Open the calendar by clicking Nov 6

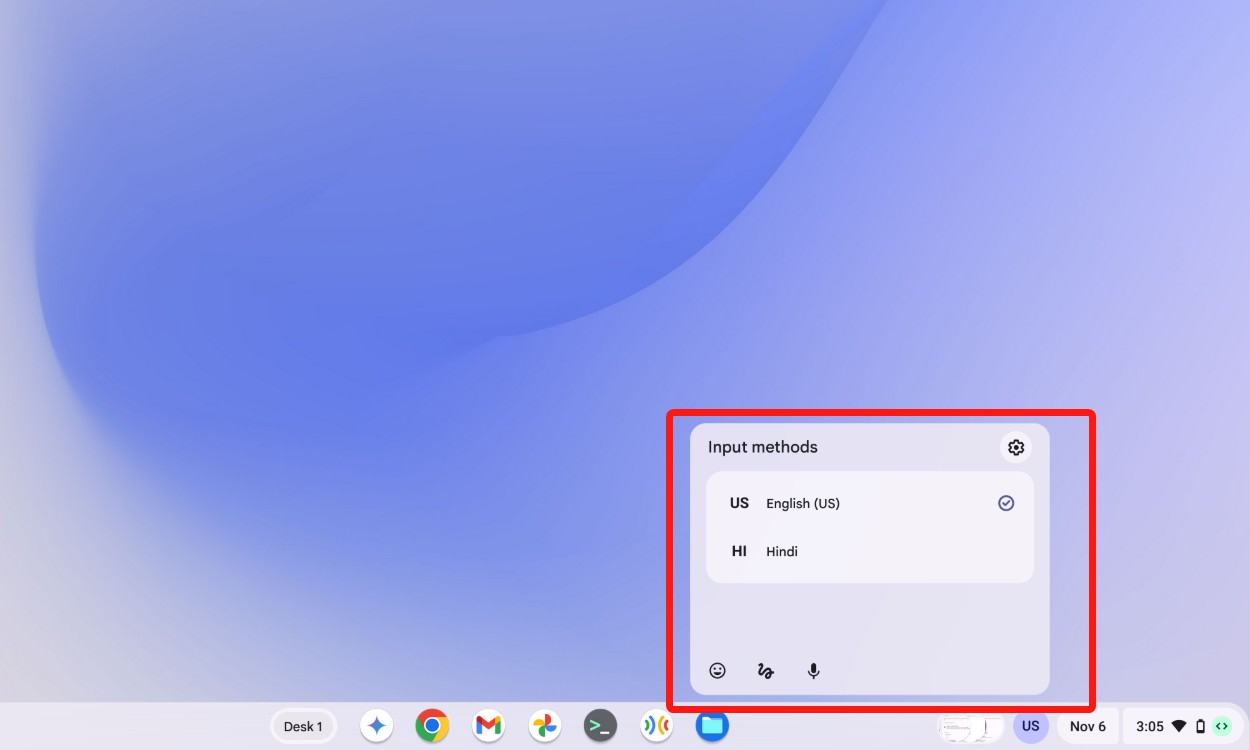click(1087, 726)
